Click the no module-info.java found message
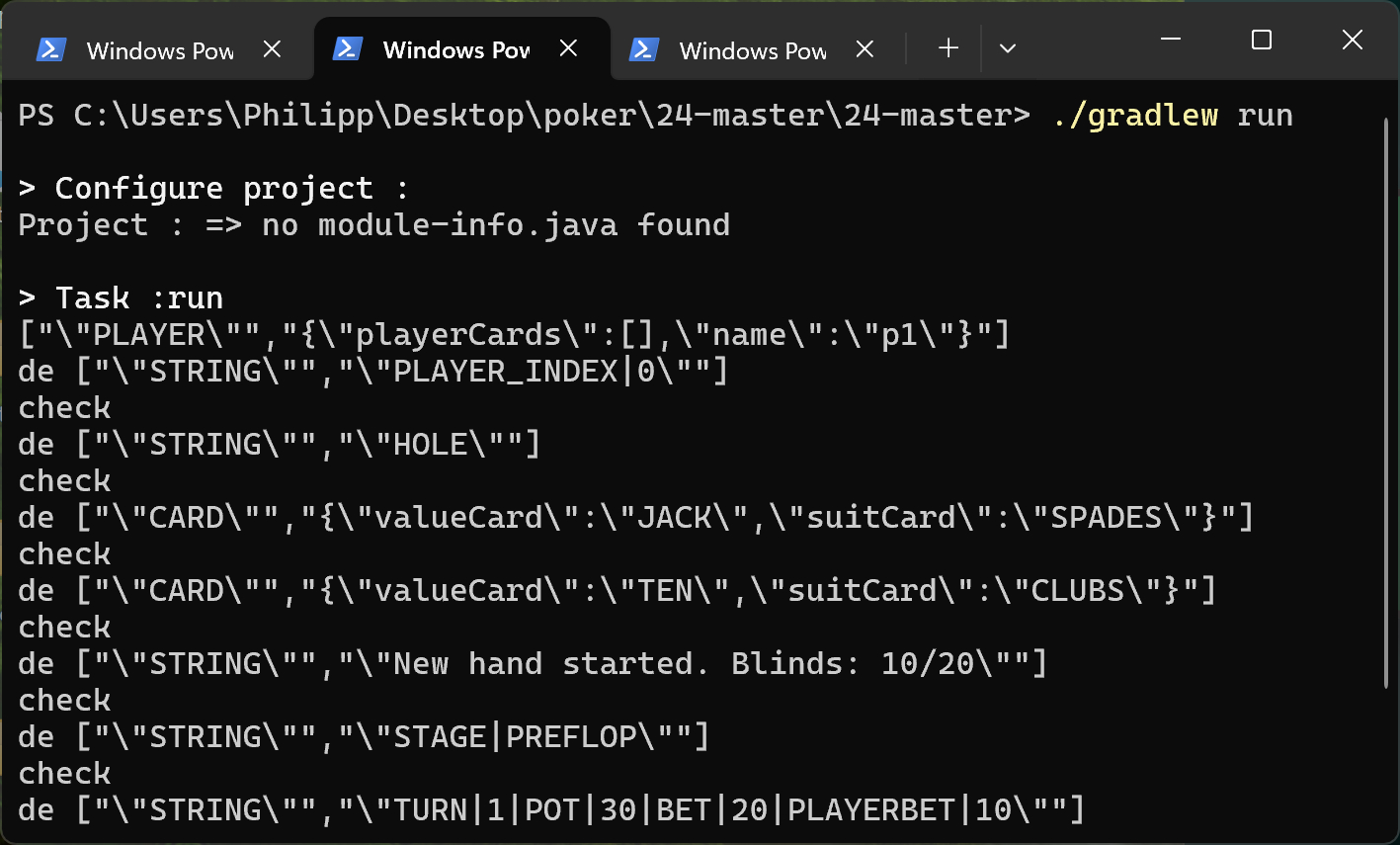This screenshot has height=845, width=1400. click(375, 224)
